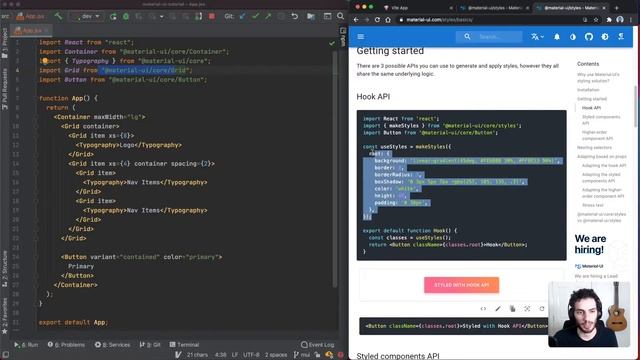Open the Event Log in the IDE
Screen dimensions: 640x360
(x=317, y=345)
